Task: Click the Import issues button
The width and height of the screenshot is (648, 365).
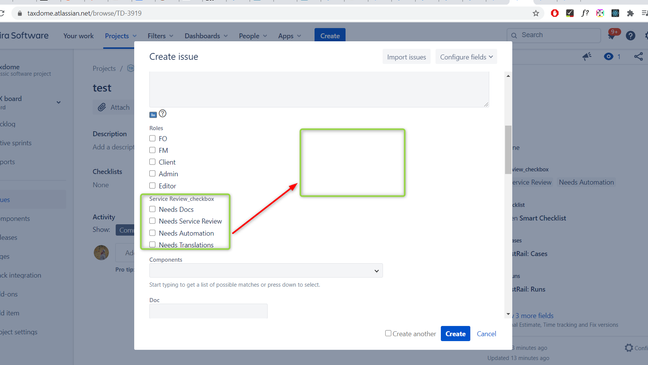Action: pos(406,57)
